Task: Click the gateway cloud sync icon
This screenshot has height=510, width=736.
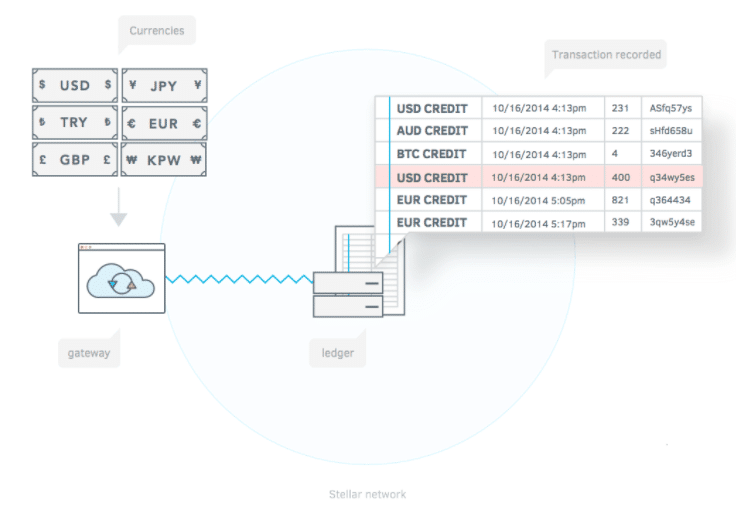Action: (x=121, y=281)
